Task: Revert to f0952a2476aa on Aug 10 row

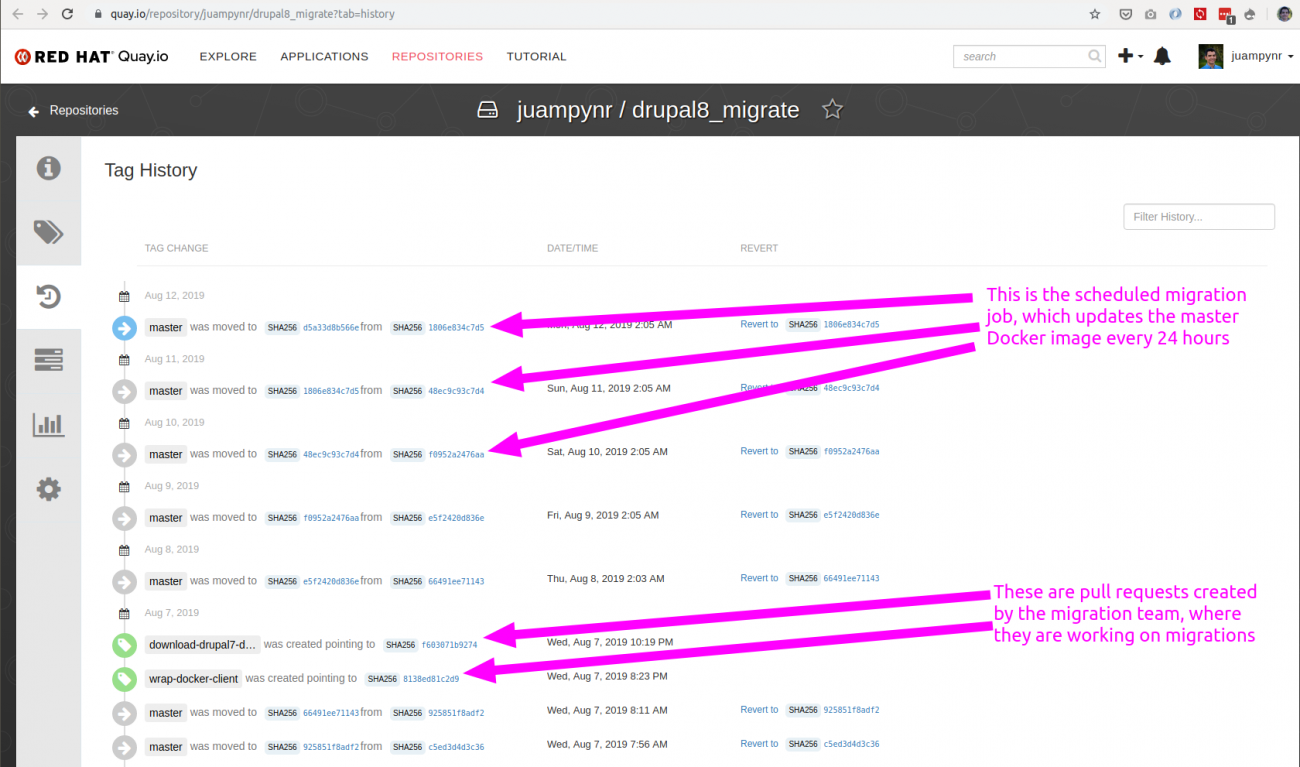Action: tap(810, 452)
